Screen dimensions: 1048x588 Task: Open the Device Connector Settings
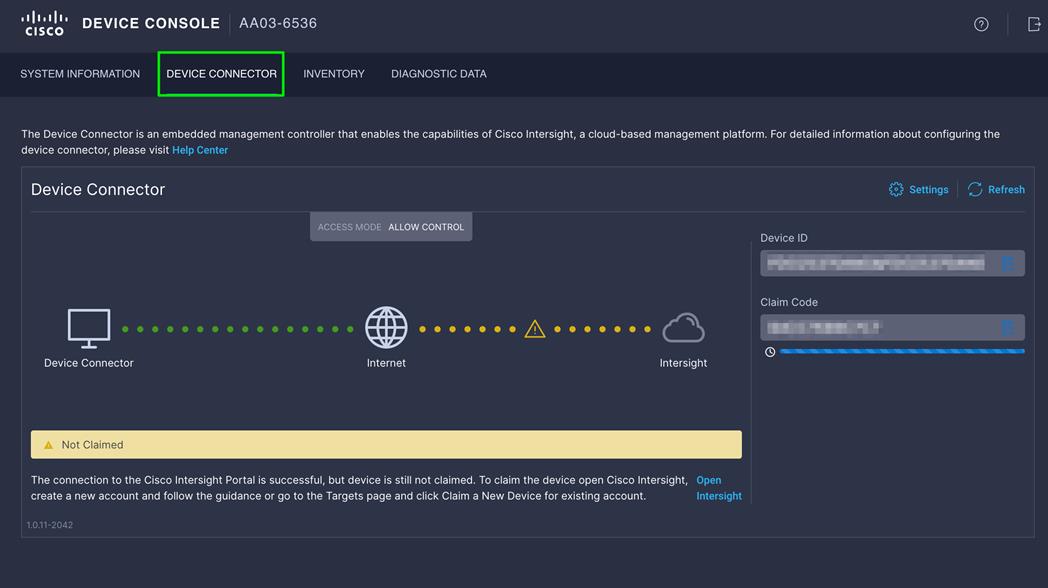coord(918,189)
